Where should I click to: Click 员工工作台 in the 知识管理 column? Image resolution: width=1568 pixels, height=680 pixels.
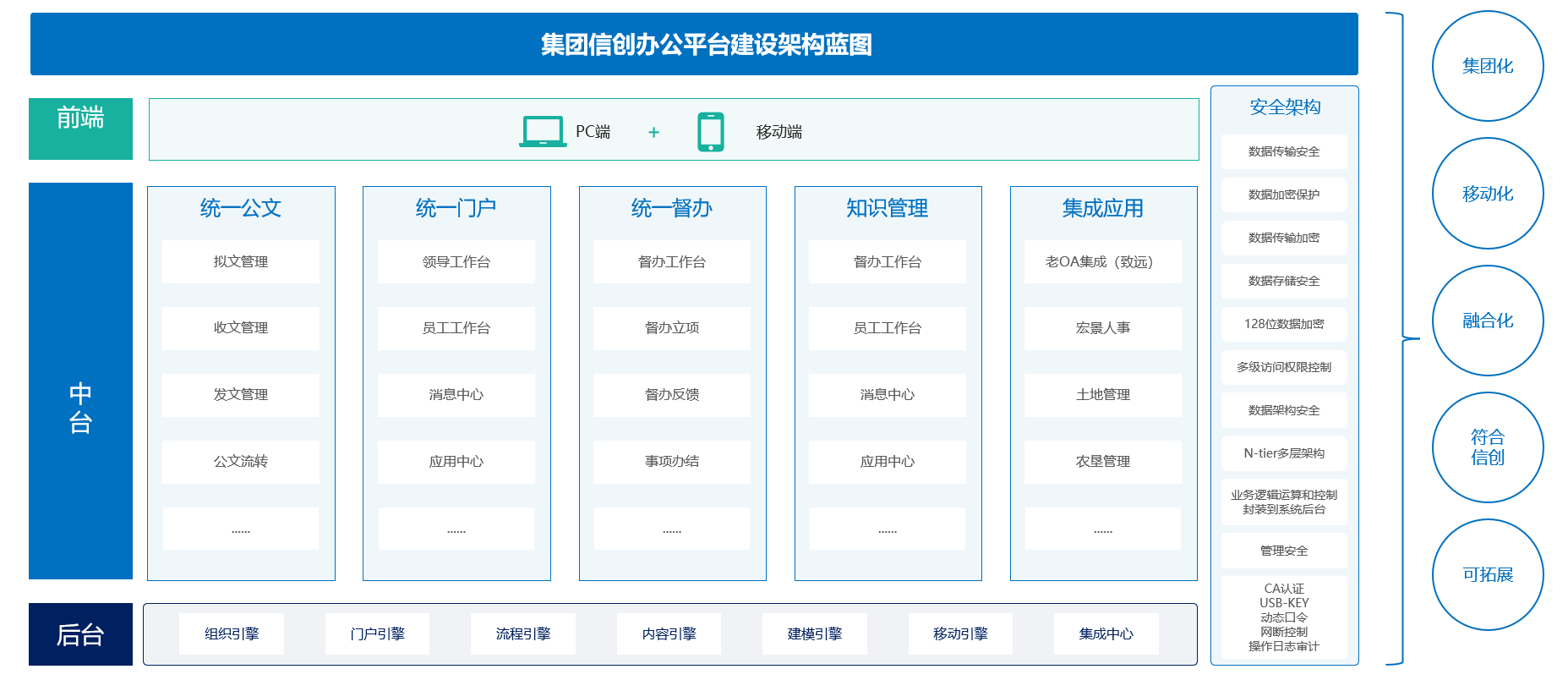pyautogui.click(x=888, y=328)
